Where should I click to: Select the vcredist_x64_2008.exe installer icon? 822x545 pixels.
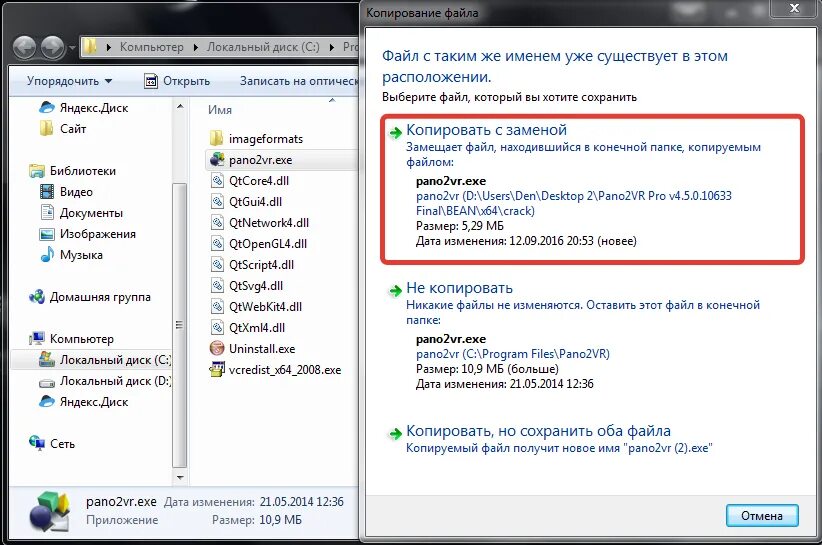pos(217,369)
